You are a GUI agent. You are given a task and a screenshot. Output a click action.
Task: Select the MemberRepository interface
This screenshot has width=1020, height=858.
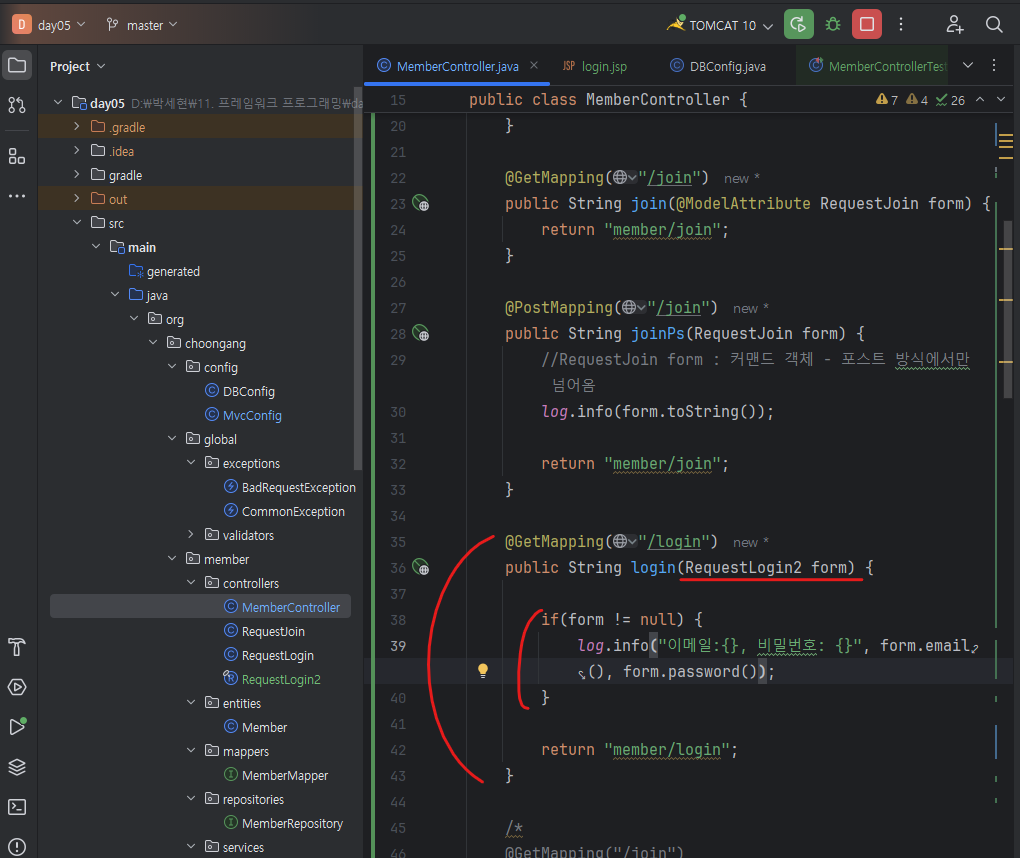point(283,824)
